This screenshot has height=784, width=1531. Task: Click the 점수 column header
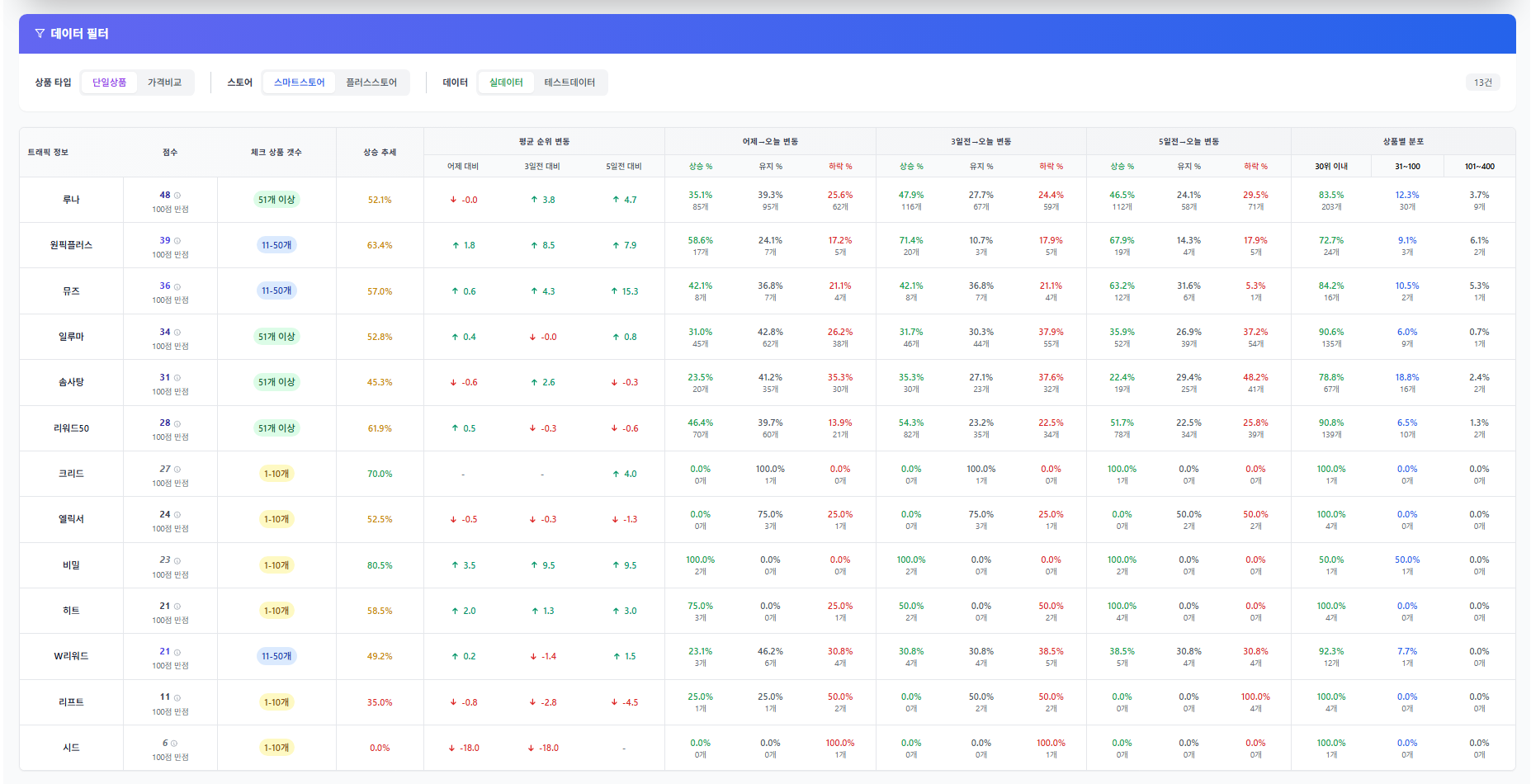pyautogui.click(x=170, y=153)
